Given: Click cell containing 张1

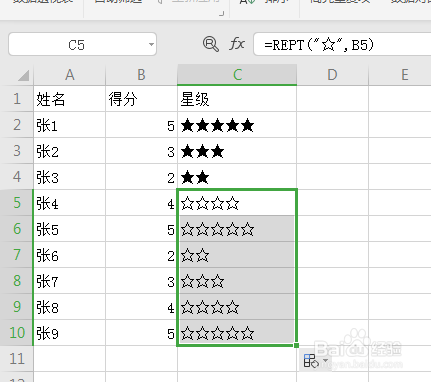Looking at the screenshot, I should pos(70,125).
